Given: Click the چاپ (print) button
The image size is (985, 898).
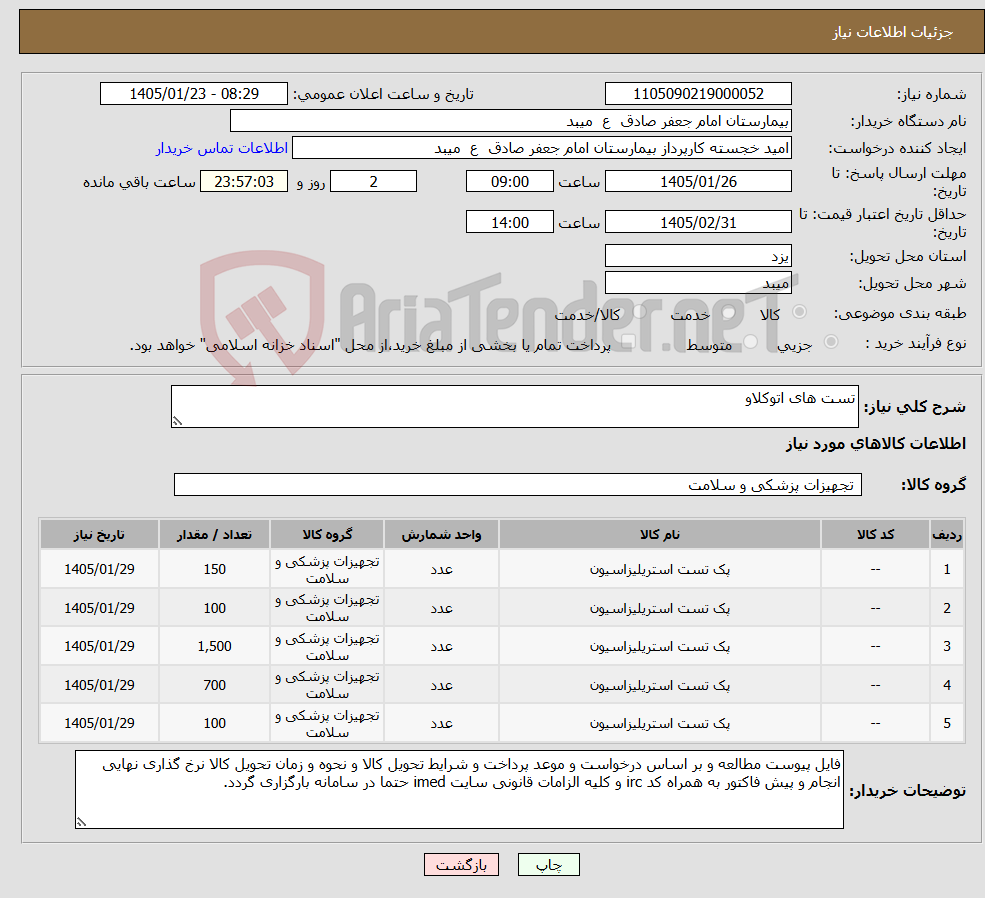Looking at the screenshot, I should pyautogui.click(x=548, y=865).
